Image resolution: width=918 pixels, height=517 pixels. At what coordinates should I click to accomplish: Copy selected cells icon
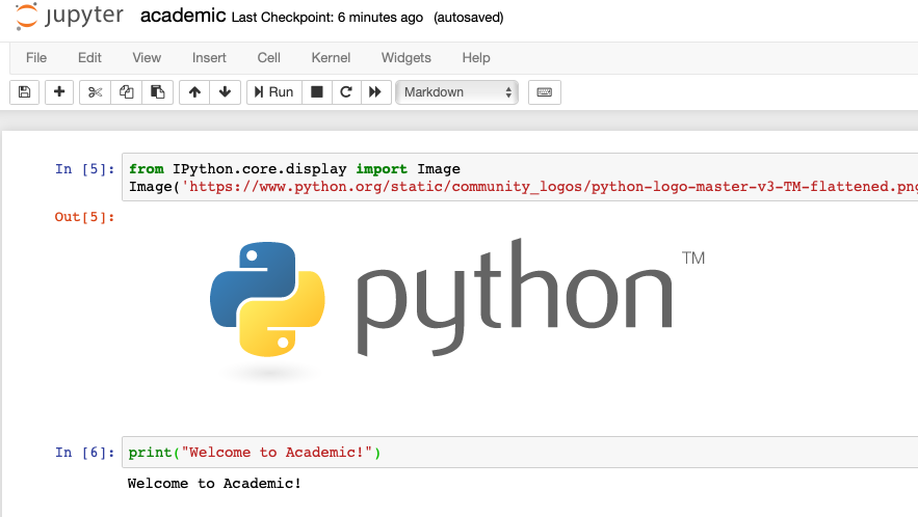click(126, 92)
